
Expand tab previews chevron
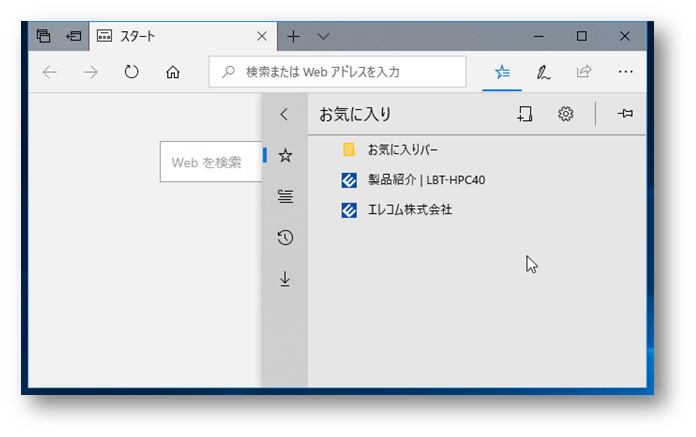point(323,36)
